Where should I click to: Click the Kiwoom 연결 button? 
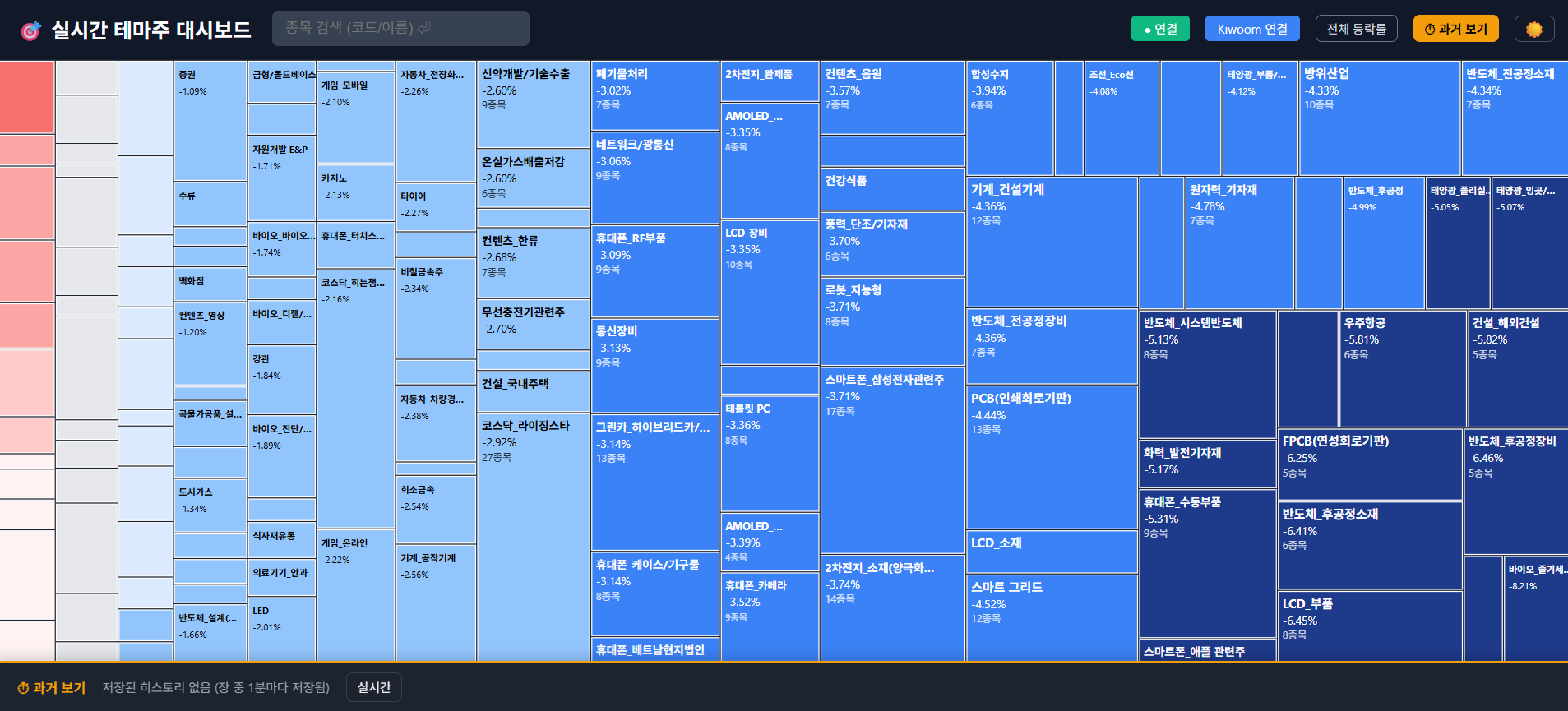(x=1252, y=29)
